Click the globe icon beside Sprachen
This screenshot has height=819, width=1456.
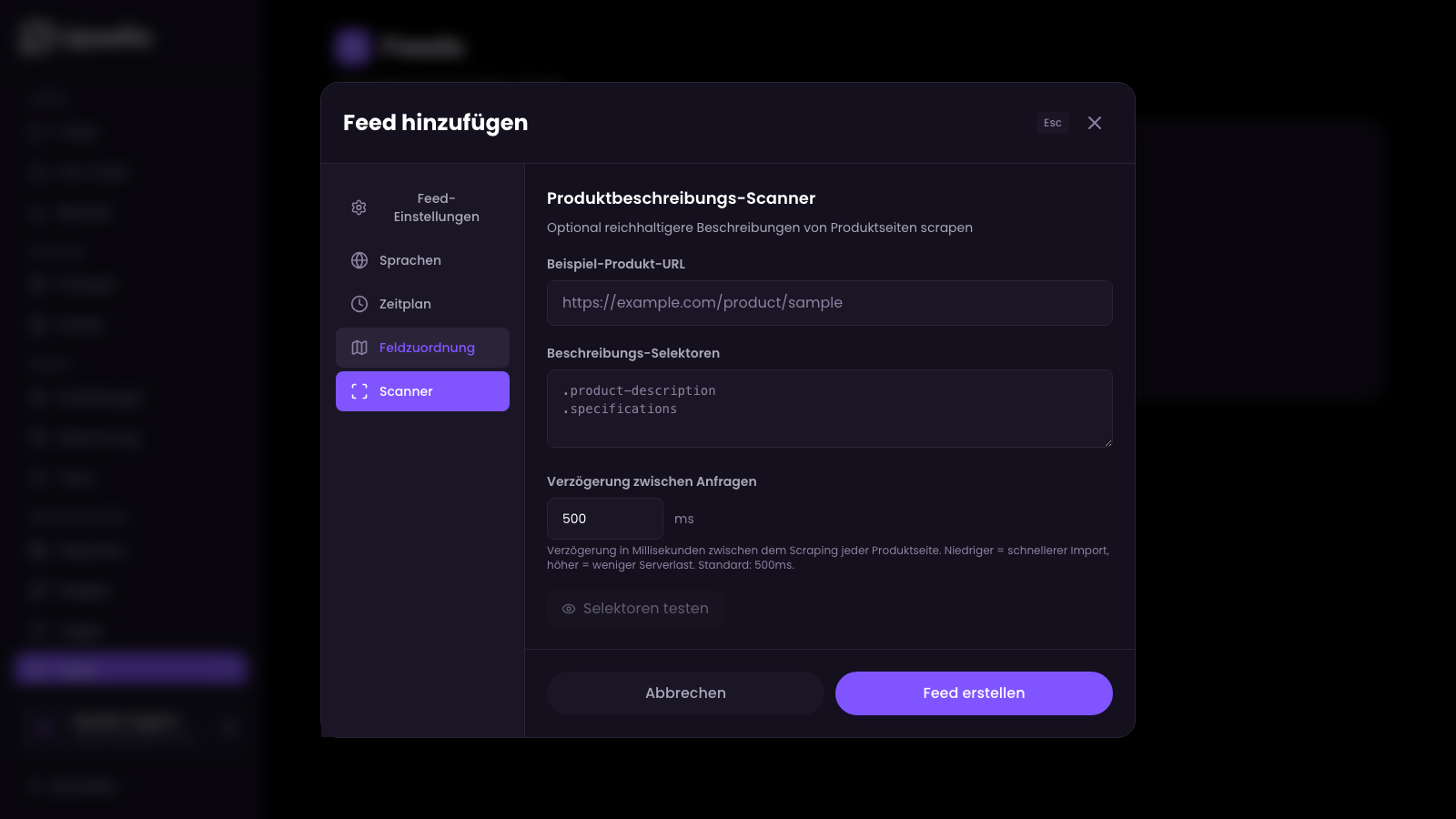[x=359, y=260]
